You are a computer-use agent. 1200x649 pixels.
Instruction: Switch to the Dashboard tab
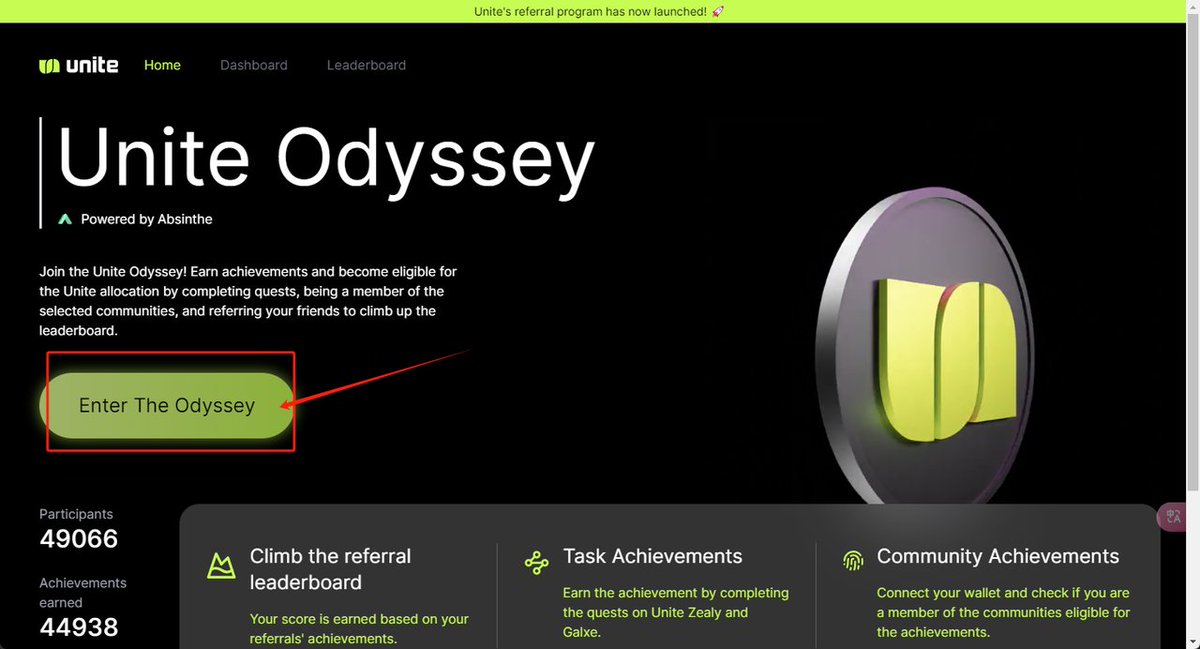coord(254,65)
